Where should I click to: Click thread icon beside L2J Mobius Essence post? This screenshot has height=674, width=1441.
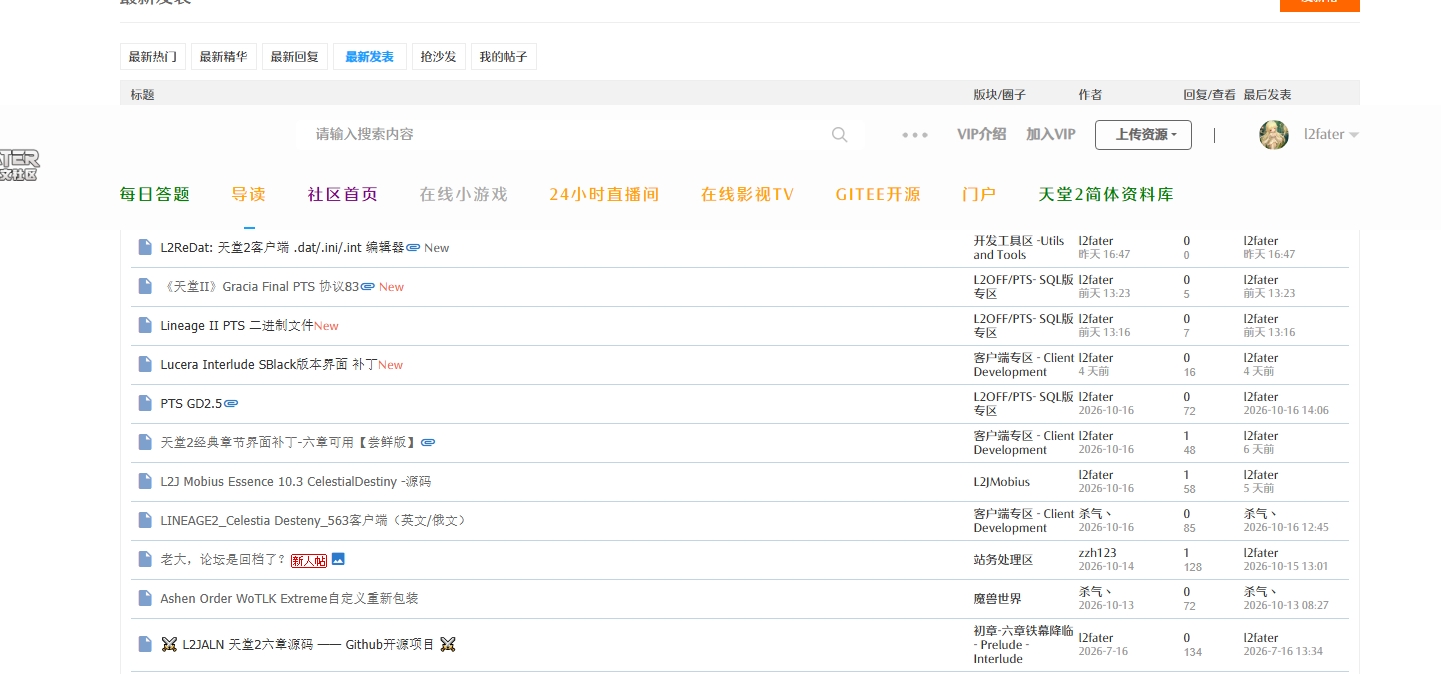tap(145, 481)
